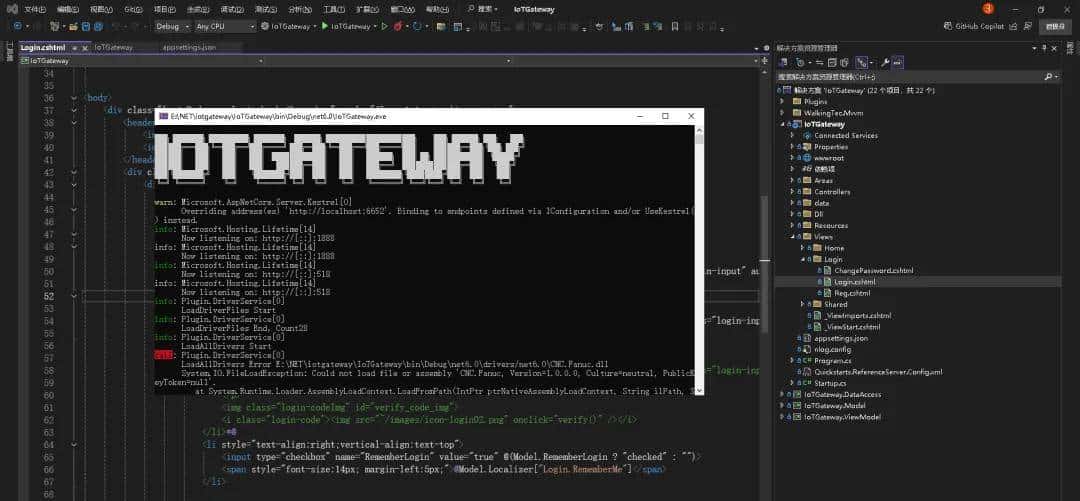Click the bookmark icon in the toolbar
Image resolution: width=1080 pixels, height=501 pixels.
click(x=674, y=26)
